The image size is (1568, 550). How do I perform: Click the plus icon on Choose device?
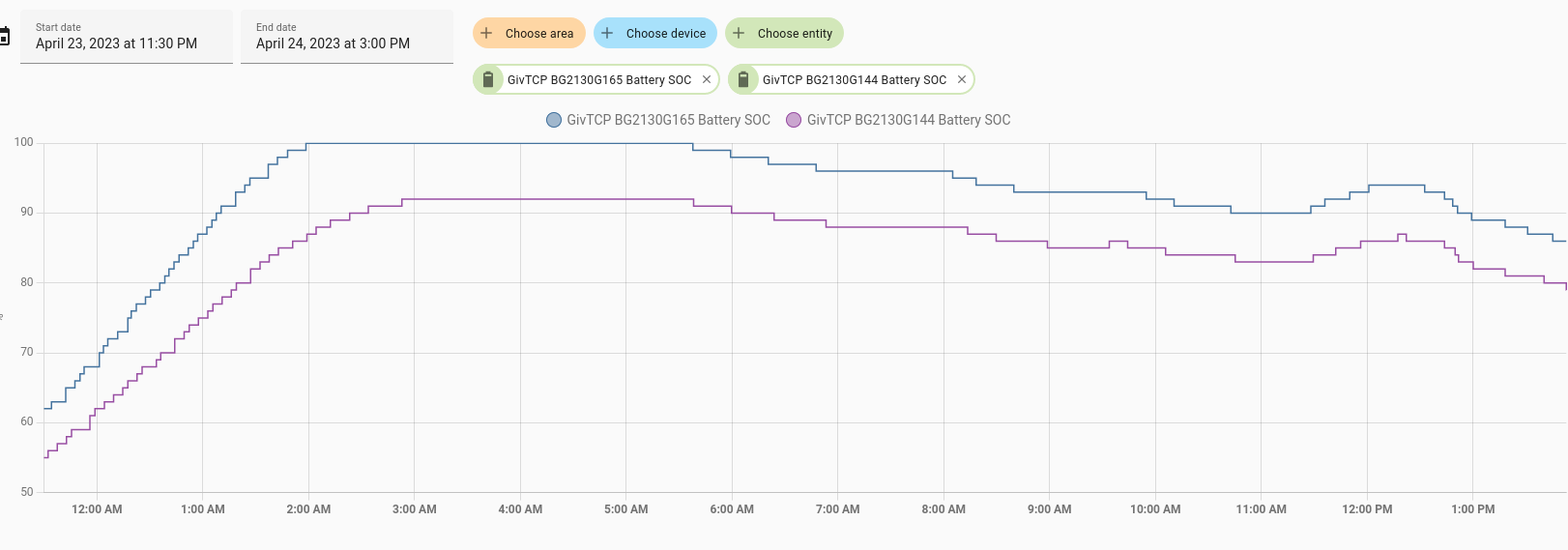(x=607, y=33)
